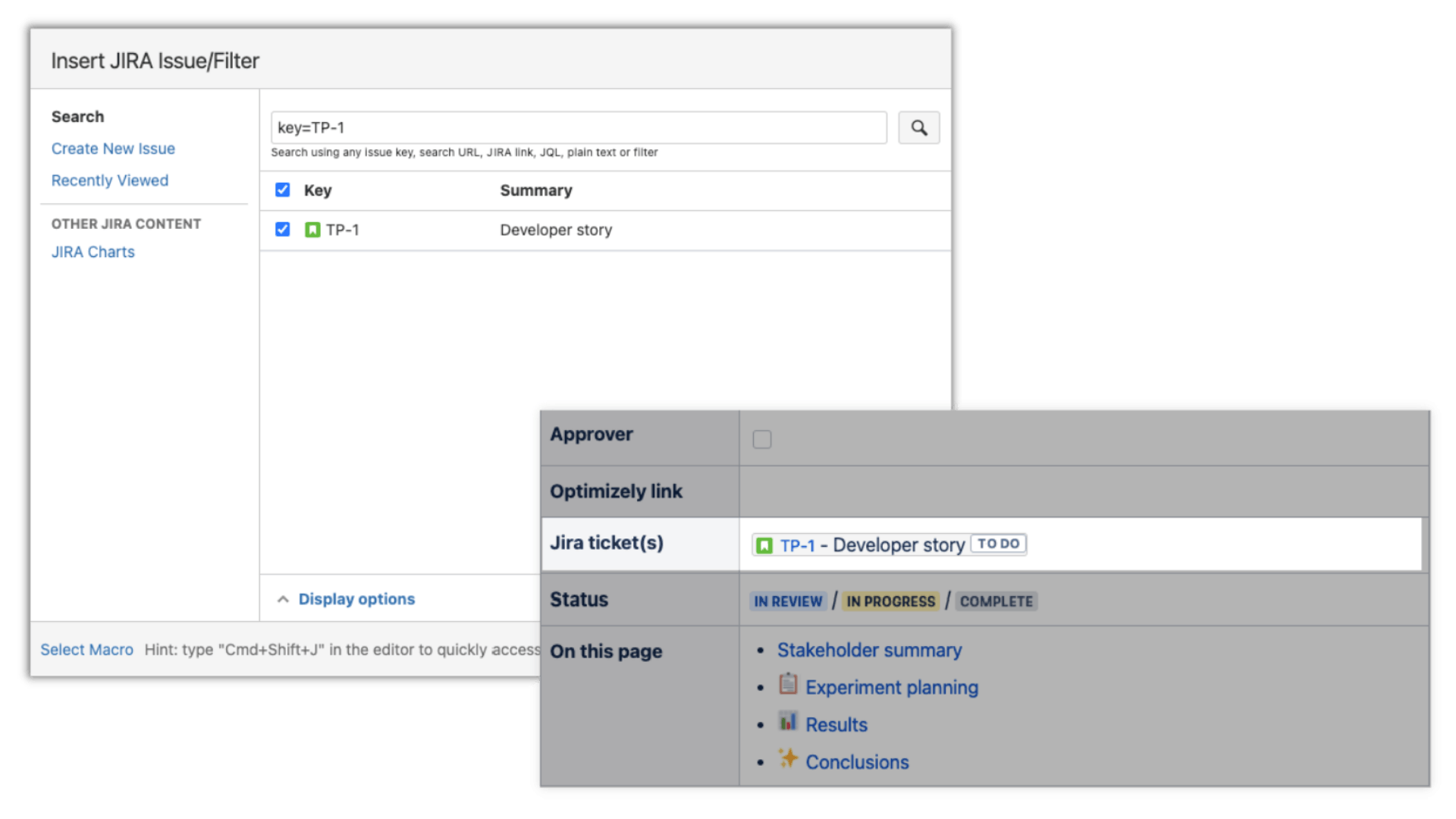Click the Optimizely link row label
The height and width of the screenshot is (819, 1456).
(x=616, y=491)
